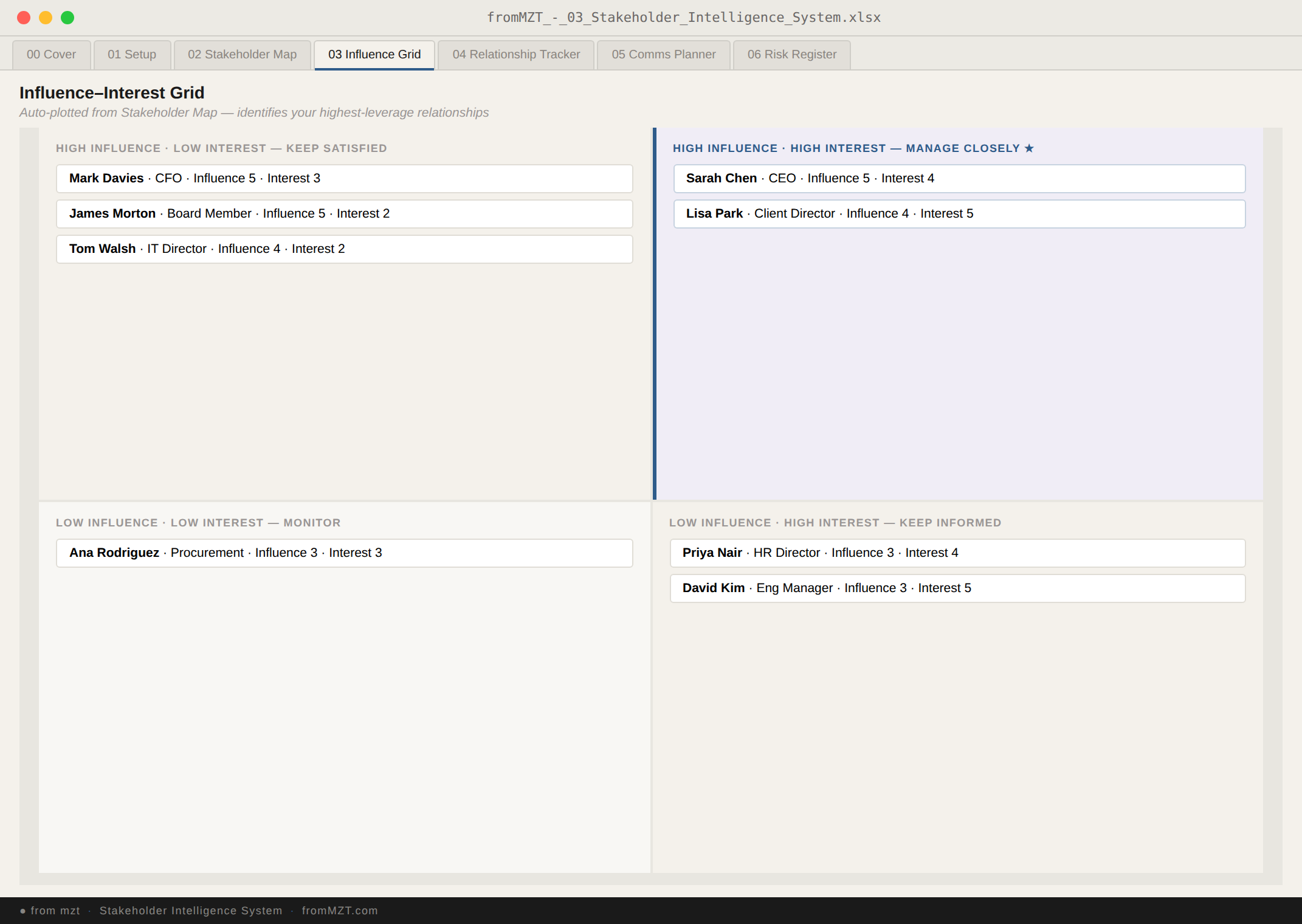Click the red close window button
Screen dimensions: 1302x924
click(24, 18)
